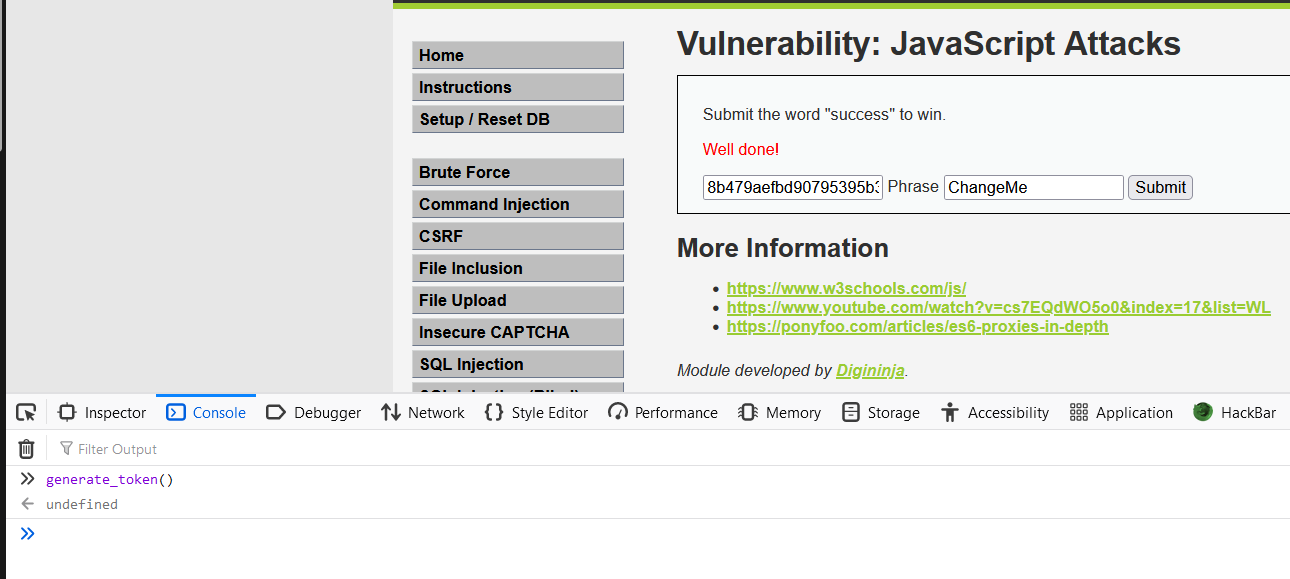The image size is (1290, 579).
Task: Open the Performance panel
Action: point(663,412)
